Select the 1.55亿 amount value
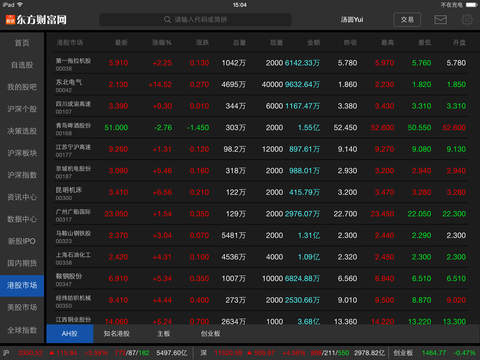 point(309,128)
